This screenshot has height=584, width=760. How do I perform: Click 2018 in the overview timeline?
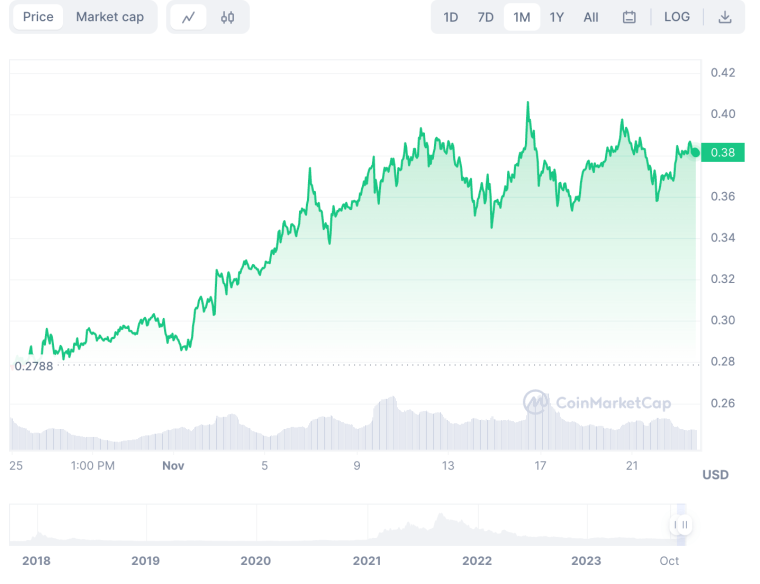pyautogui.click(x=36, y=561)
